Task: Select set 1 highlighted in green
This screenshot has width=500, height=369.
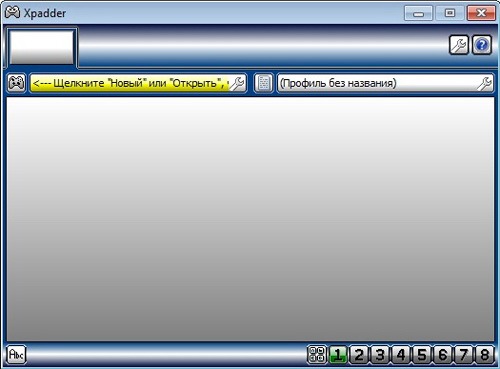Action: click(x=338, y=354)
